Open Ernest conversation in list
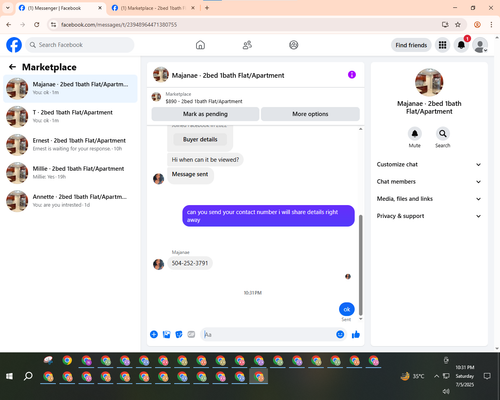The height and width of the screenshot is (400, 500). [70, 144]
